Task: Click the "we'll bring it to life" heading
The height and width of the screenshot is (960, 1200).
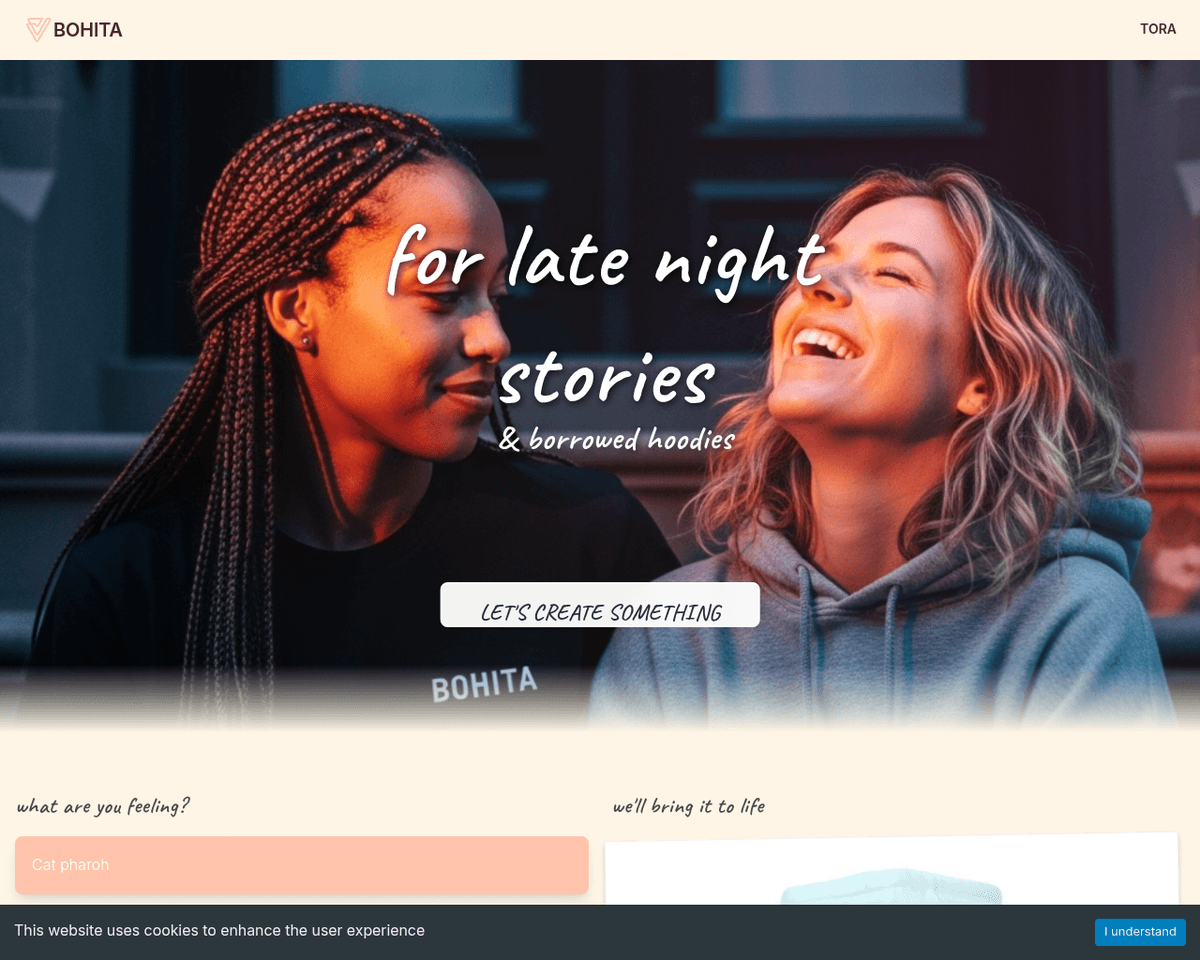Action: pyautogui.click(x=689, y=806)
